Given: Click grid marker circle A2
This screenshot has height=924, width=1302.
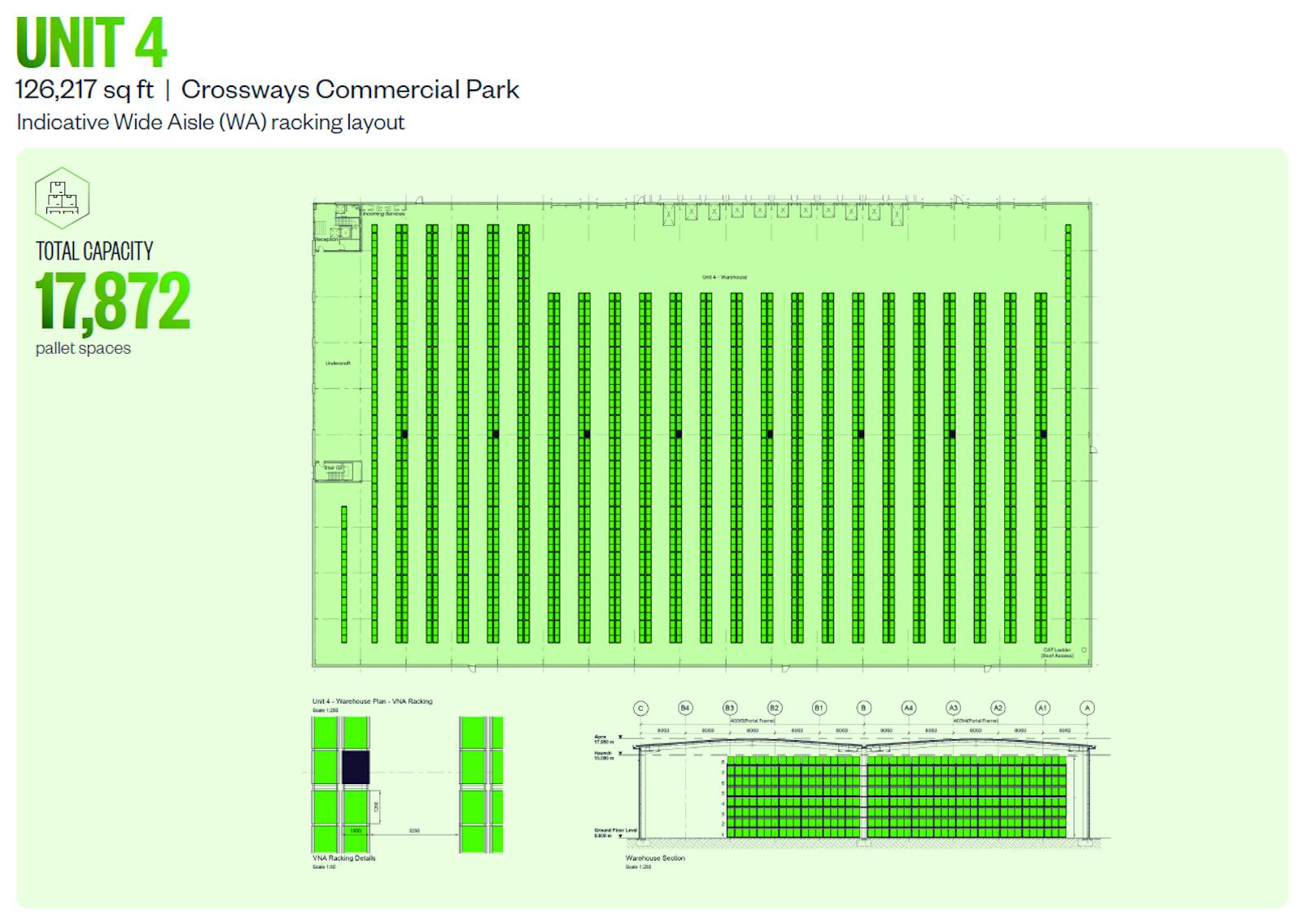Looking at the screenshot, I should pyautogui.click(x=998, y=708).
